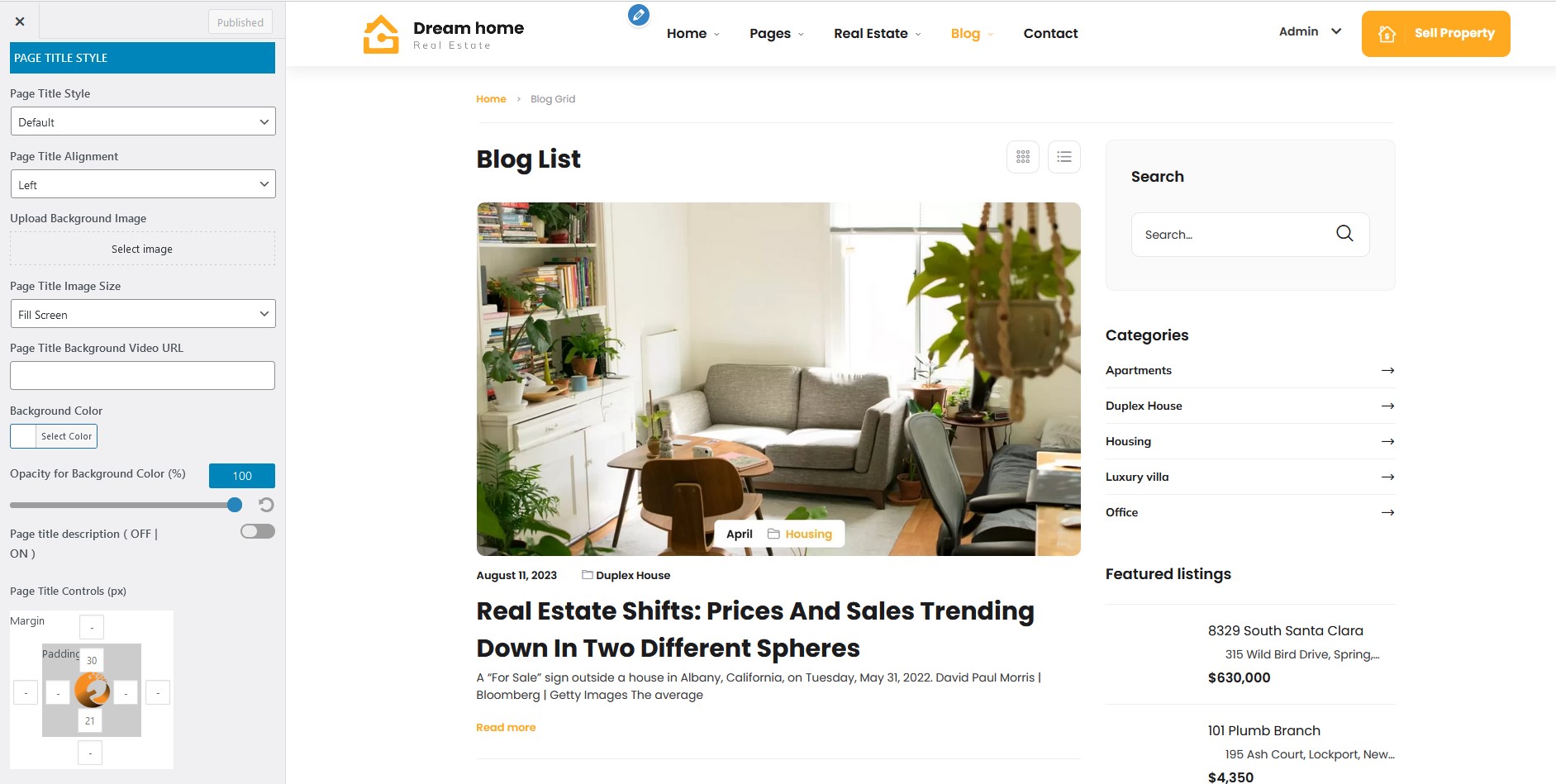Click the arrow next to Apartments category

click(1387, 370)
